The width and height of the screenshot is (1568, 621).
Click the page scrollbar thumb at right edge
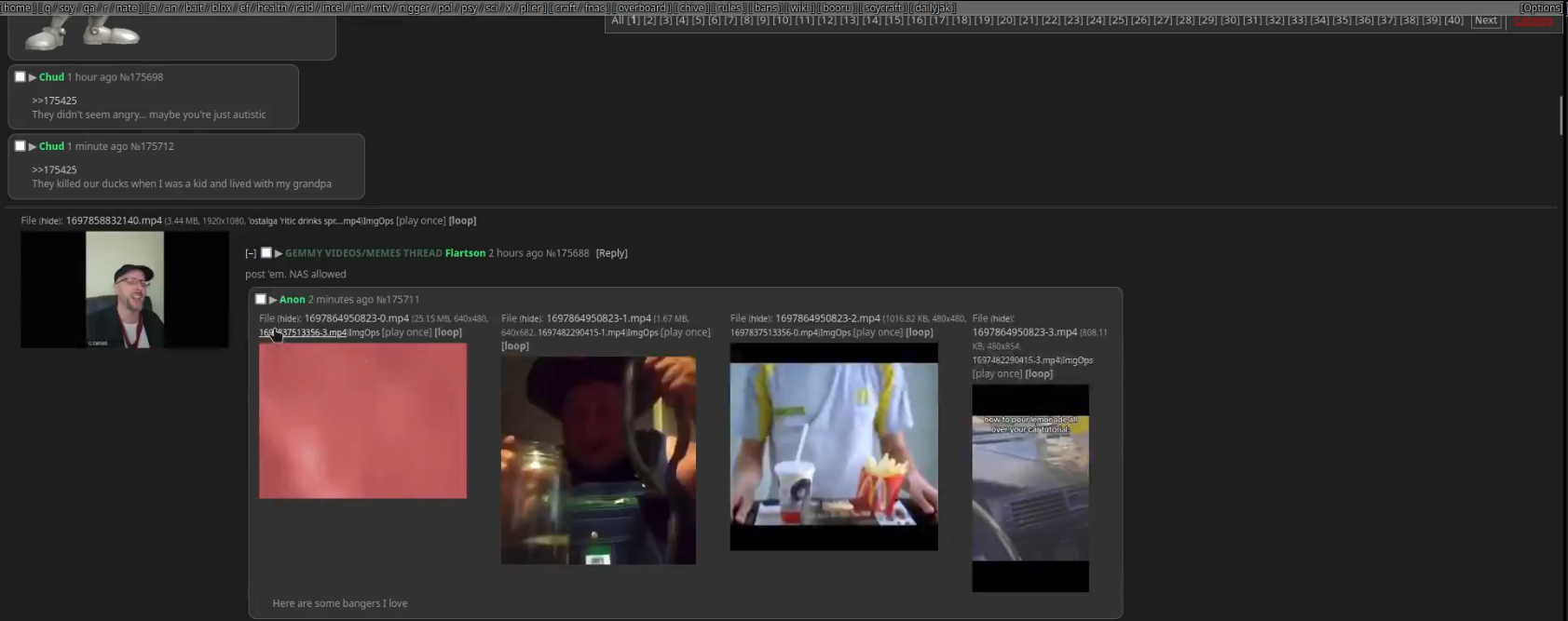1561,115
